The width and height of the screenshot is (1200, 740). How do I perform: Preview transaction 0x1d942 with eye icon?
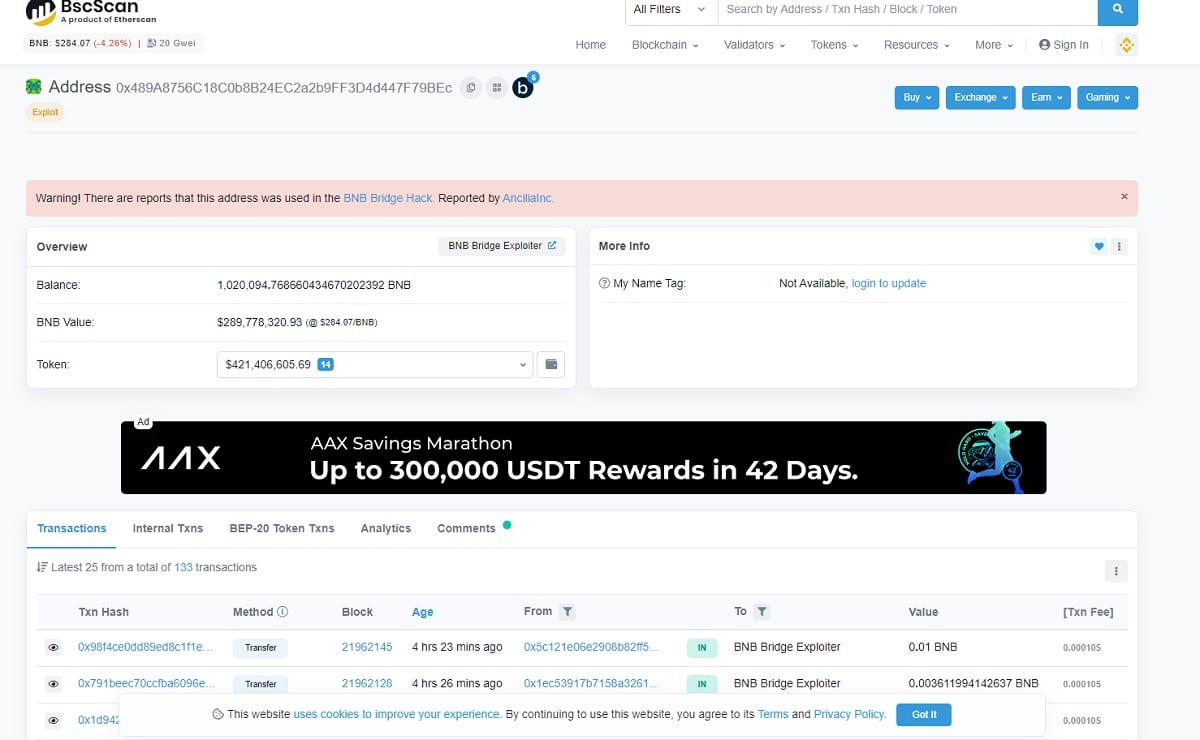coord(53,720)
